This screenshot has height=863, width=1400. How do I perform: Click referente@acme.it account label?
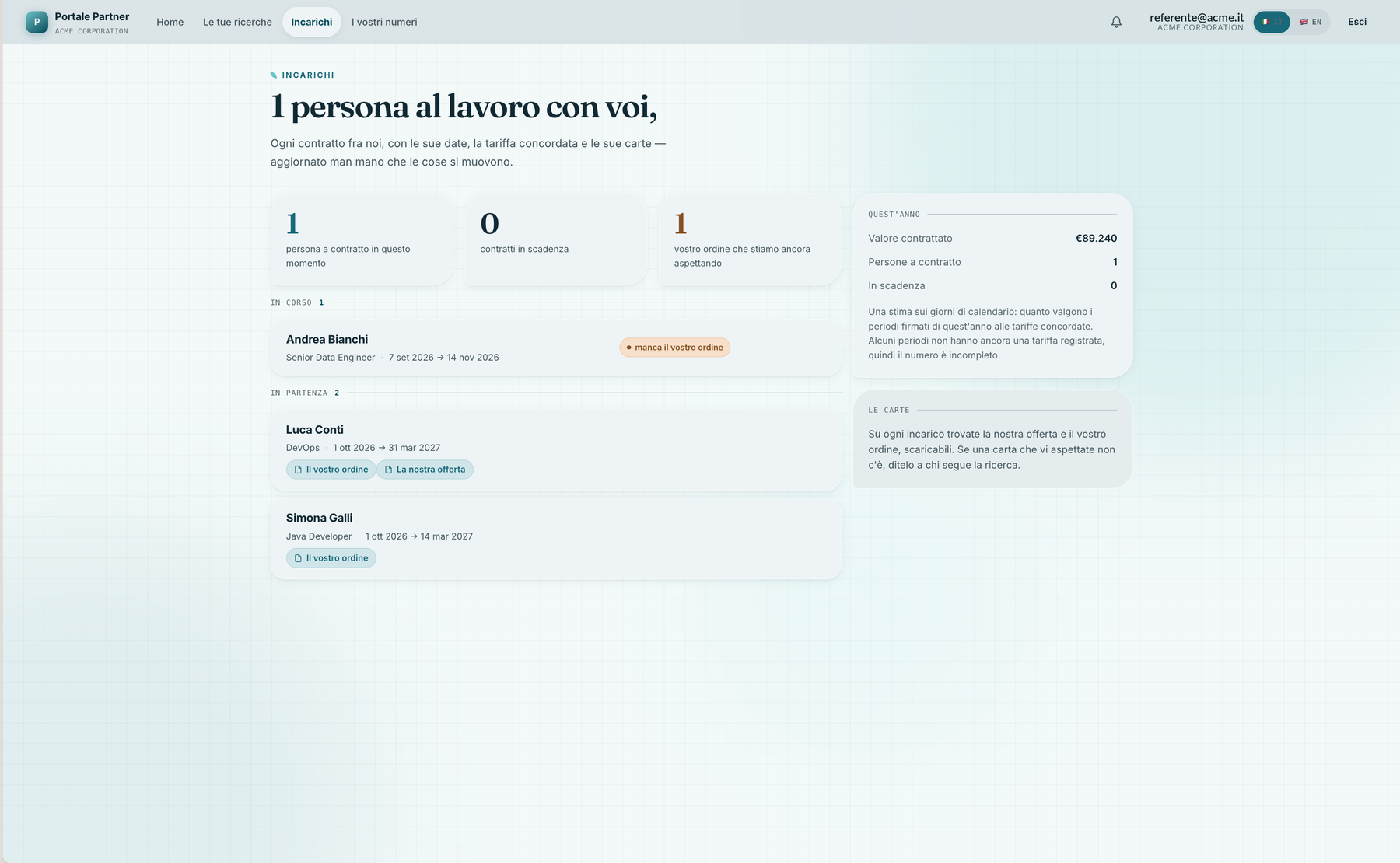pos(1196,17)
